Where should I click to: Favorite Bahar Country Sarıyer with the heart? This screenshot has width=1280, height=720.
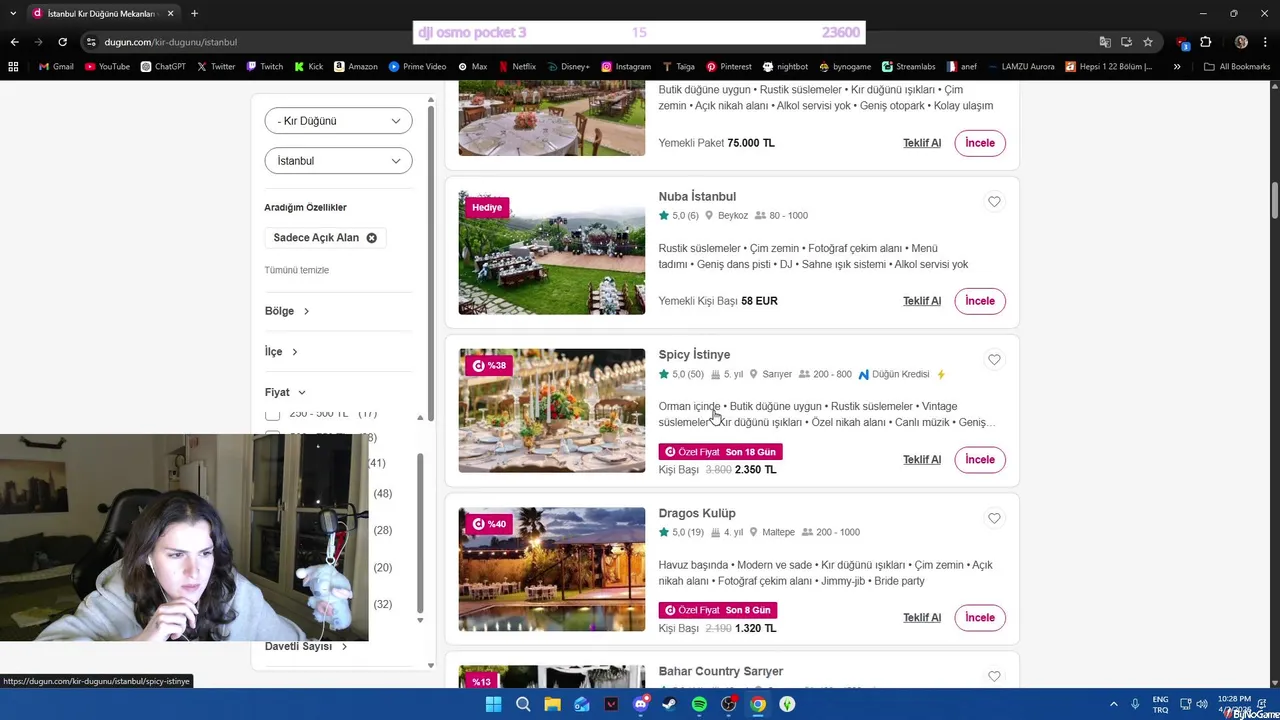click(994, 677)
